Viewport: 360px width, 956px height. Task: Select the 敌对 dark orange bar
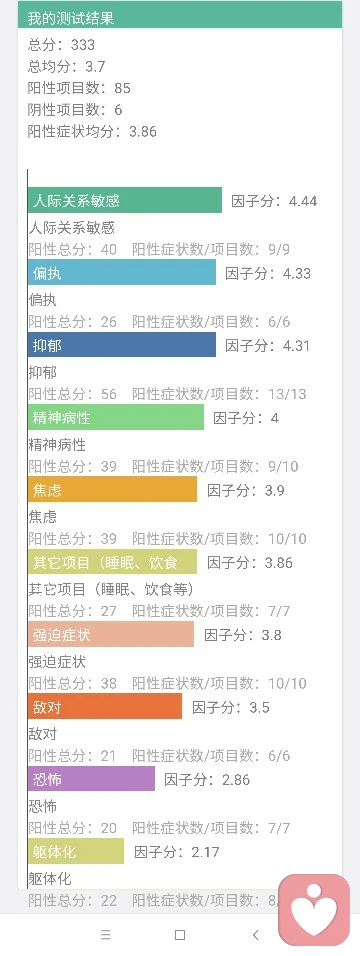pyautogui.click(x=105, y=706)
